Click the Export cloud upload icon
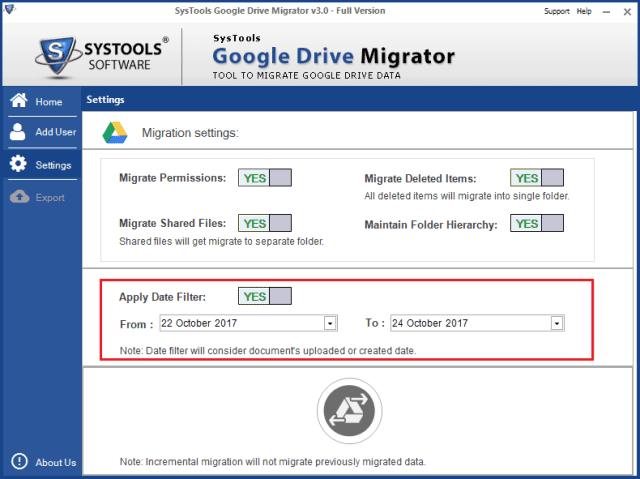 tap(19, 197)
